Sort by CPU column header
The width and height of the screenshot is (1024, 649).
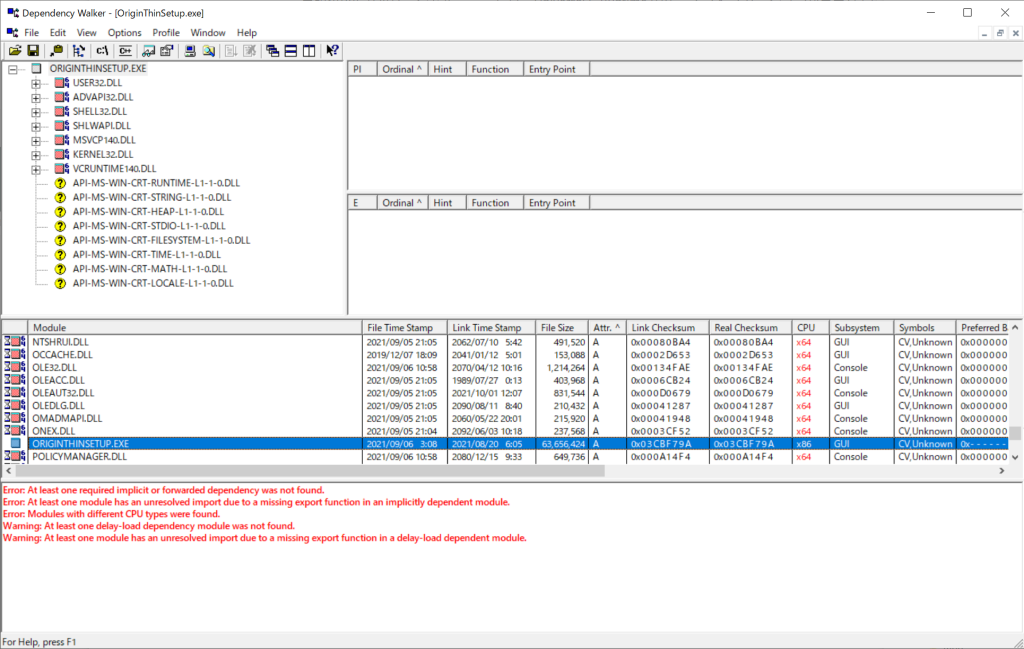810,328
